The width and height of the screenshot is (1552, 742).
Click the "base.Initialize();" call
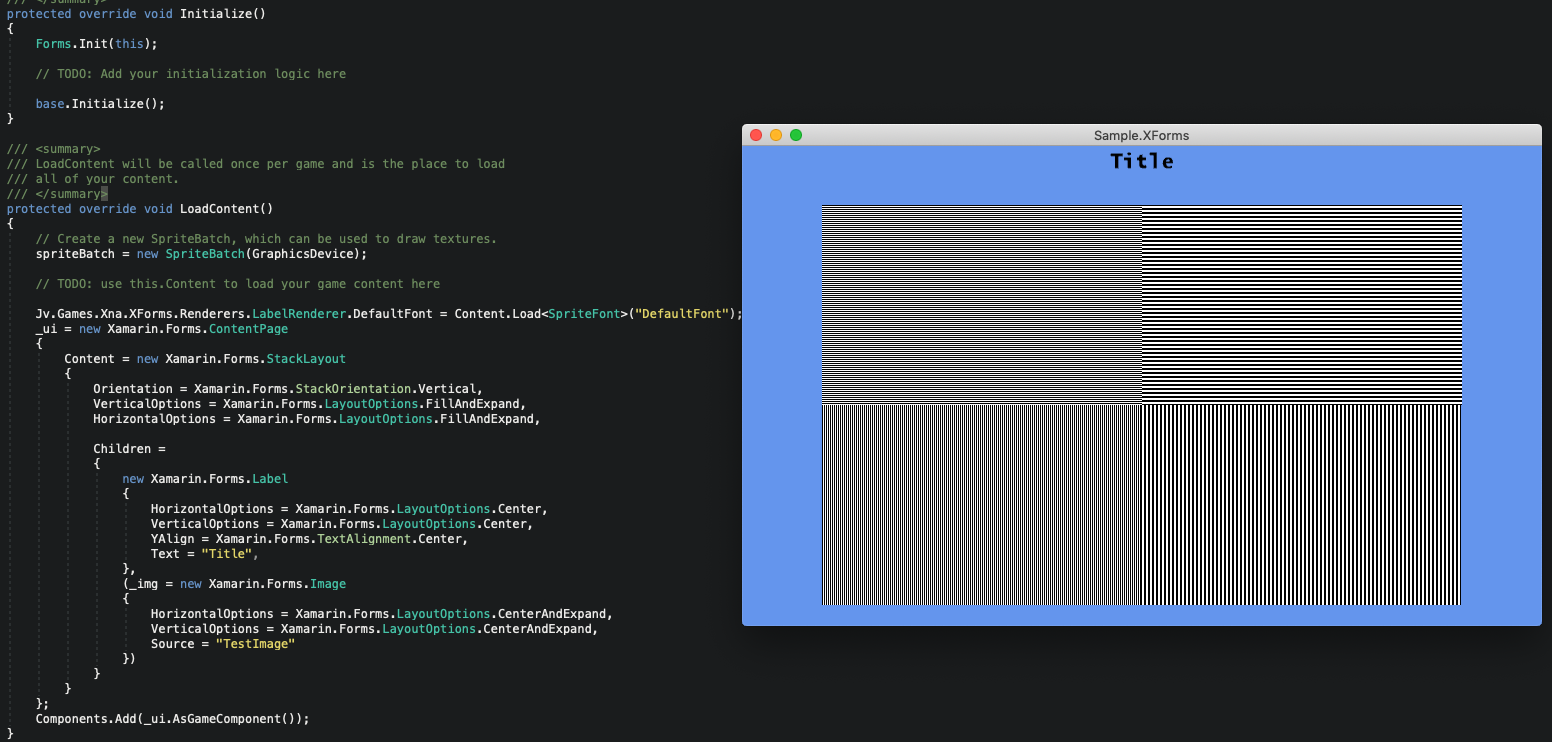click(x=100, y=104)
